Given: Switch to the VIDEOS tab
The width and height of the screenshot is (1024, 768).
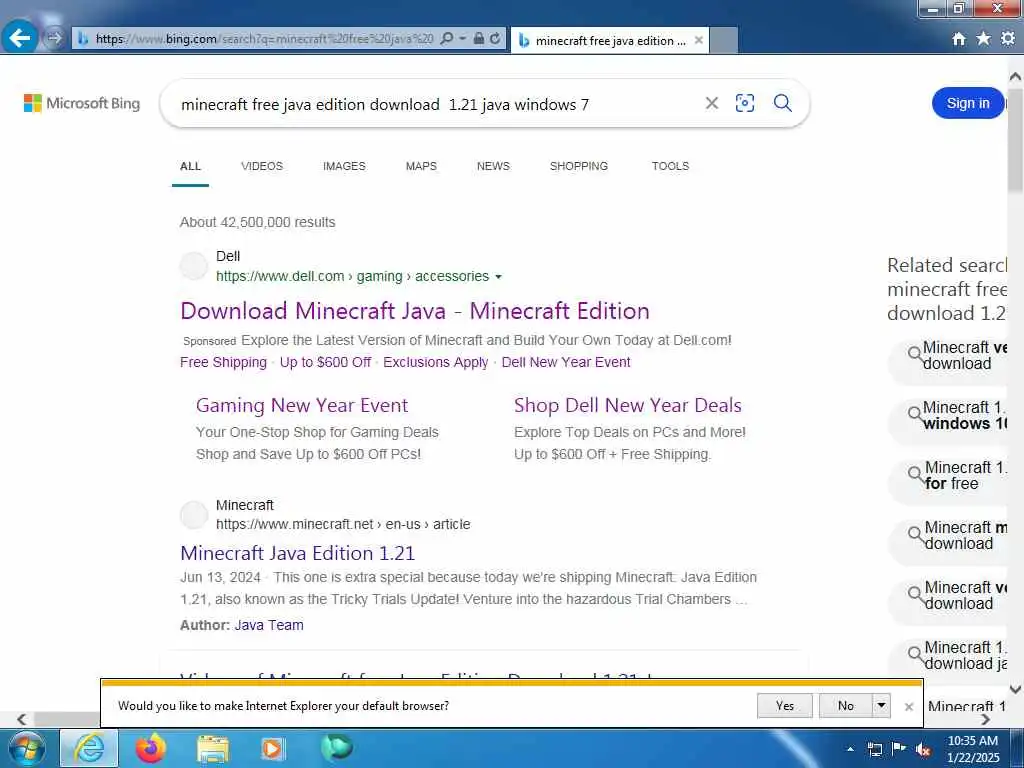Looking at the screenshot, I should click(262, 166).
